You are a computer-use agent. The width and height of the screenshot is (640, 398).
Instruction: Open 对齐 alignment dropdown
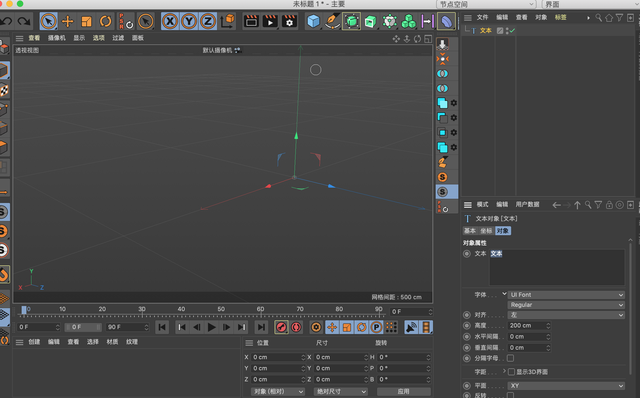(566, 315)
